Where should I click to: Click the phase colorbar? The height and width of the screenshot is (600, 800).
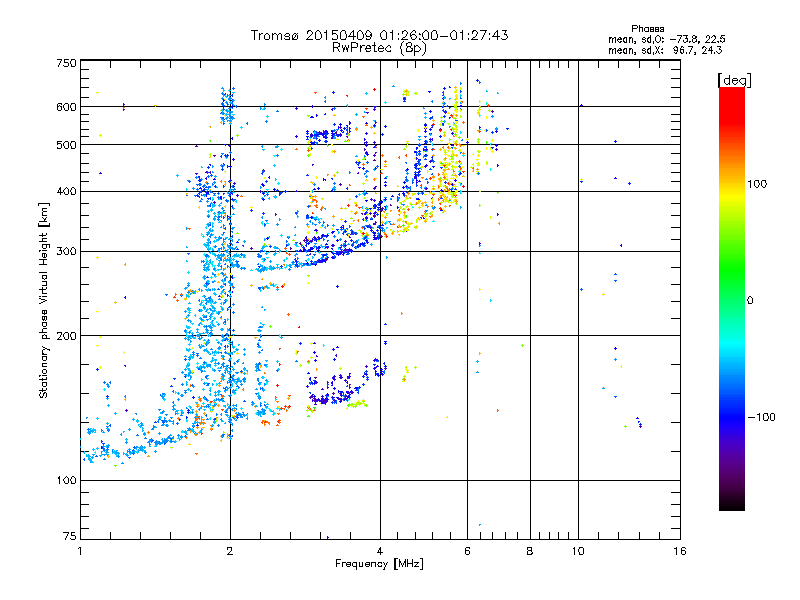pos(732,298)
